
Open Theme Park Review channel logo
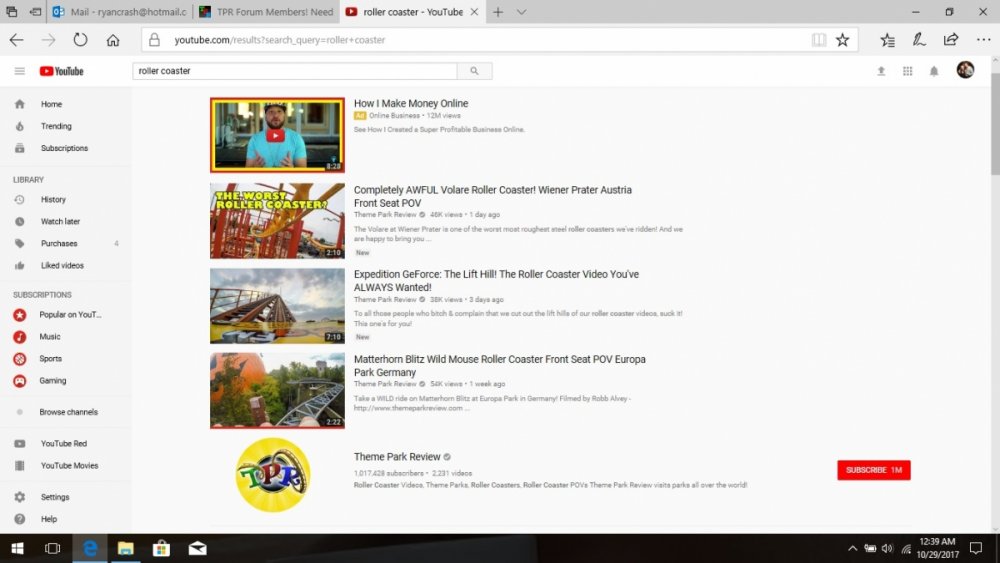point(273,475)
